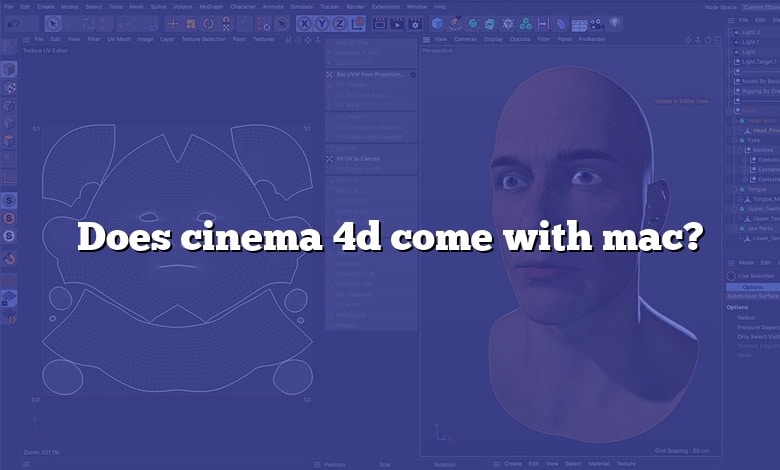Open the Render Settings gear clapperboard
This screenshot has height=470, width=780.
point(415,23)
